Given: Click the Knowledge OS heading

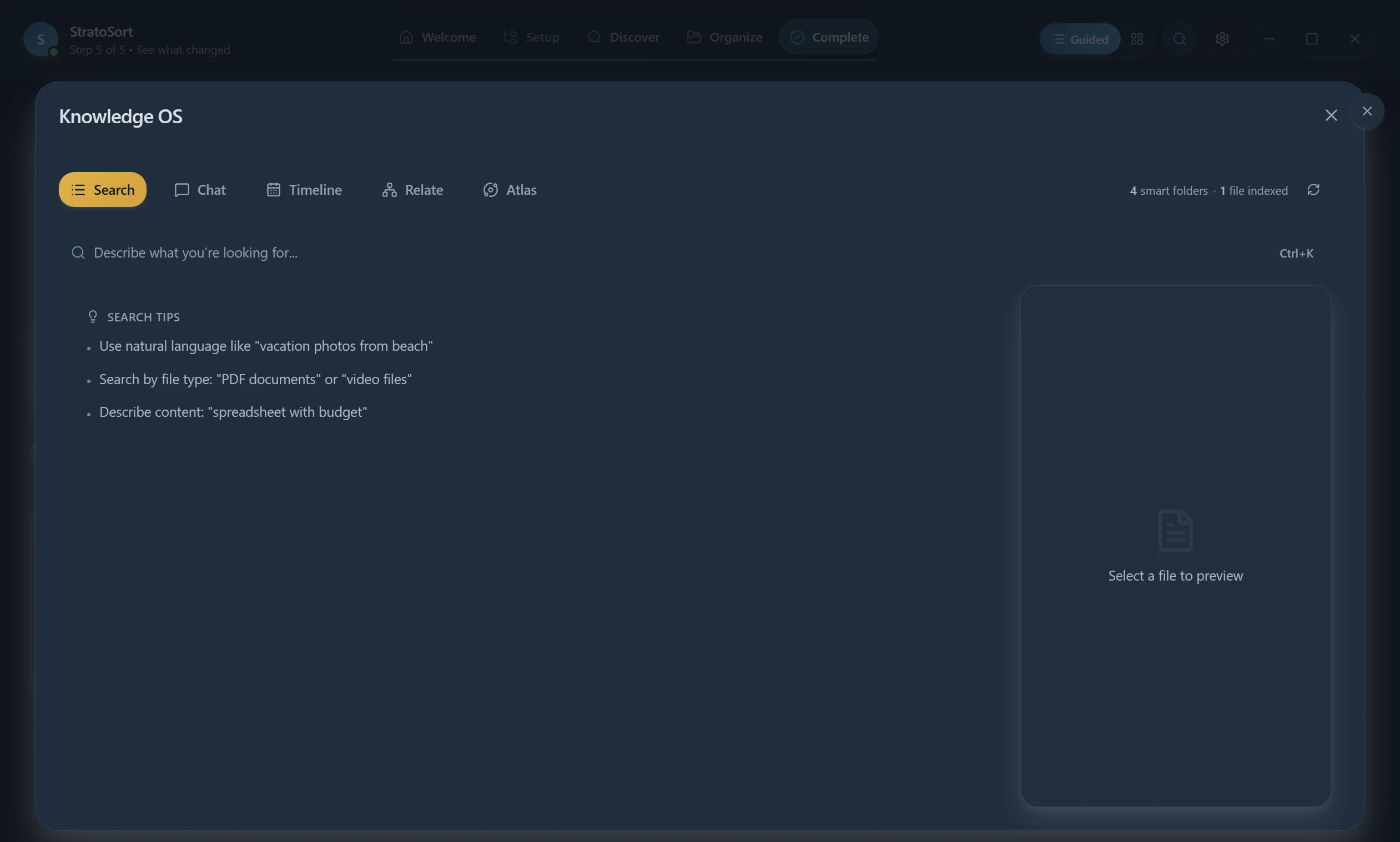Looking at the screenshot, I should pyautogui.click(x=120, y=117).
